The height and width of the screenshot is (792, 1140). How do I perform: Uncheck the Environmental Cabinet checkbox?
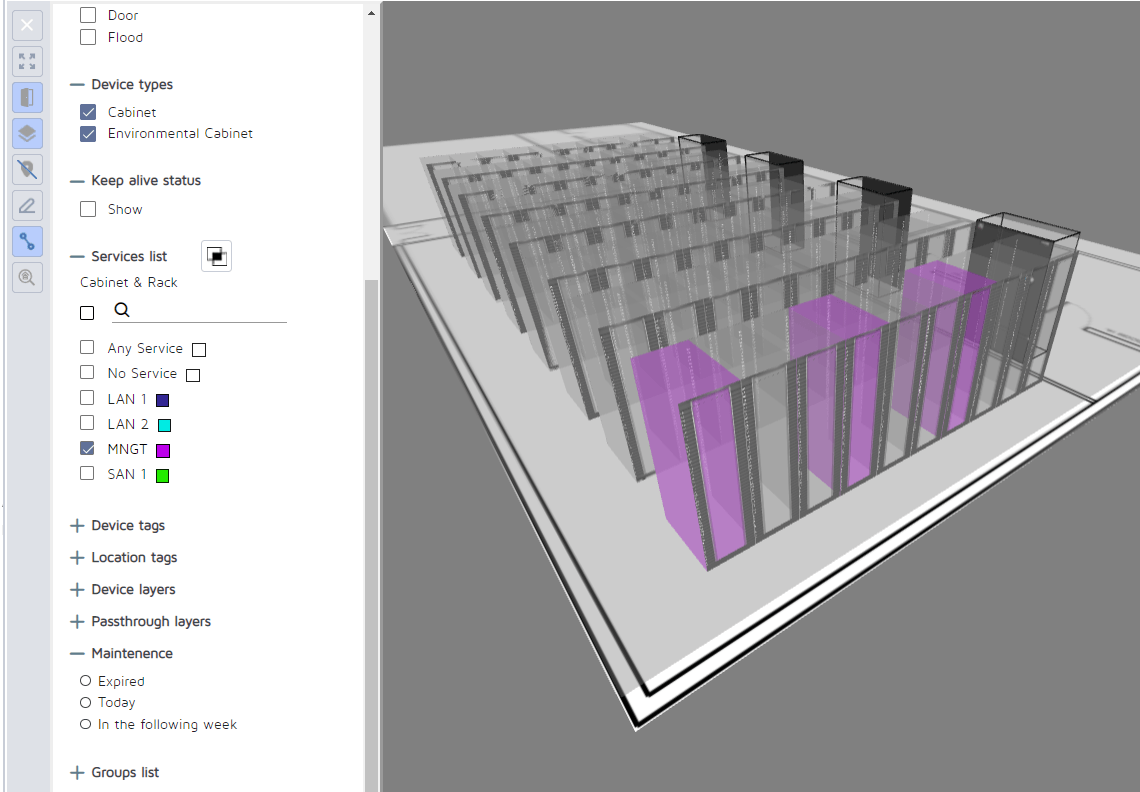click(88, 133)
